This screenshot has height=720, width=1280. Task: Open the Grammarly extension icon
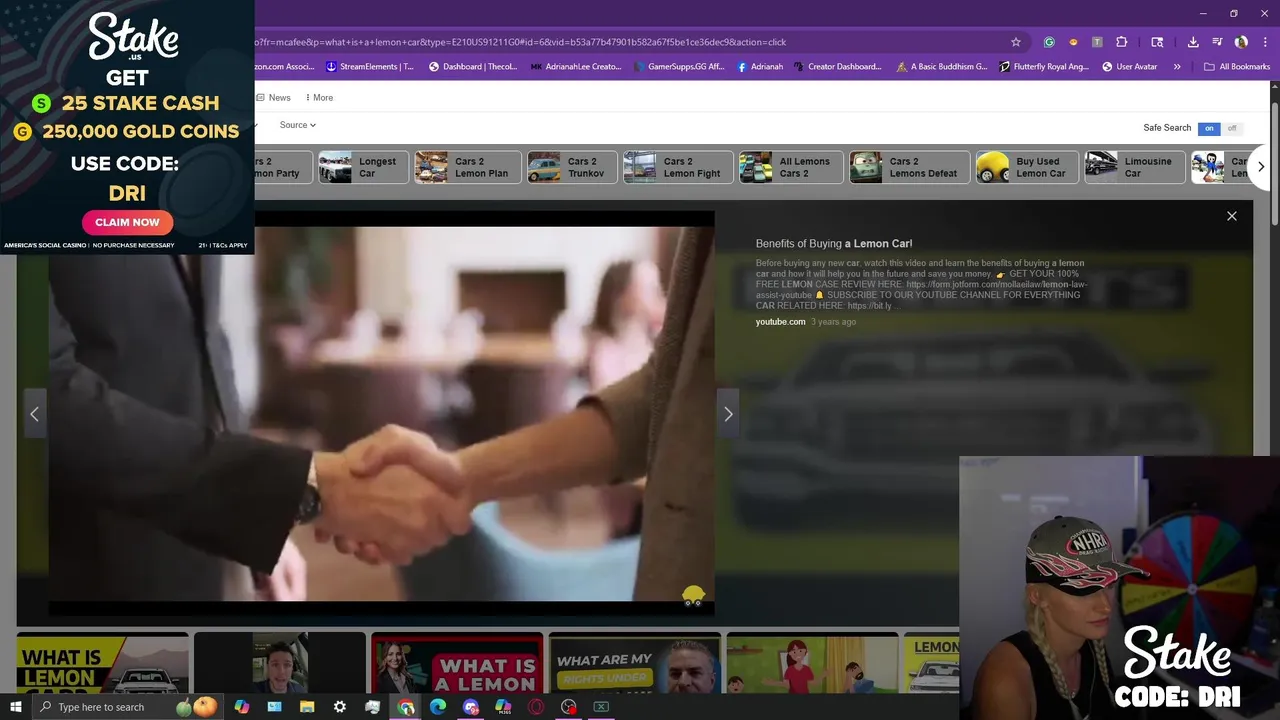1049,42
